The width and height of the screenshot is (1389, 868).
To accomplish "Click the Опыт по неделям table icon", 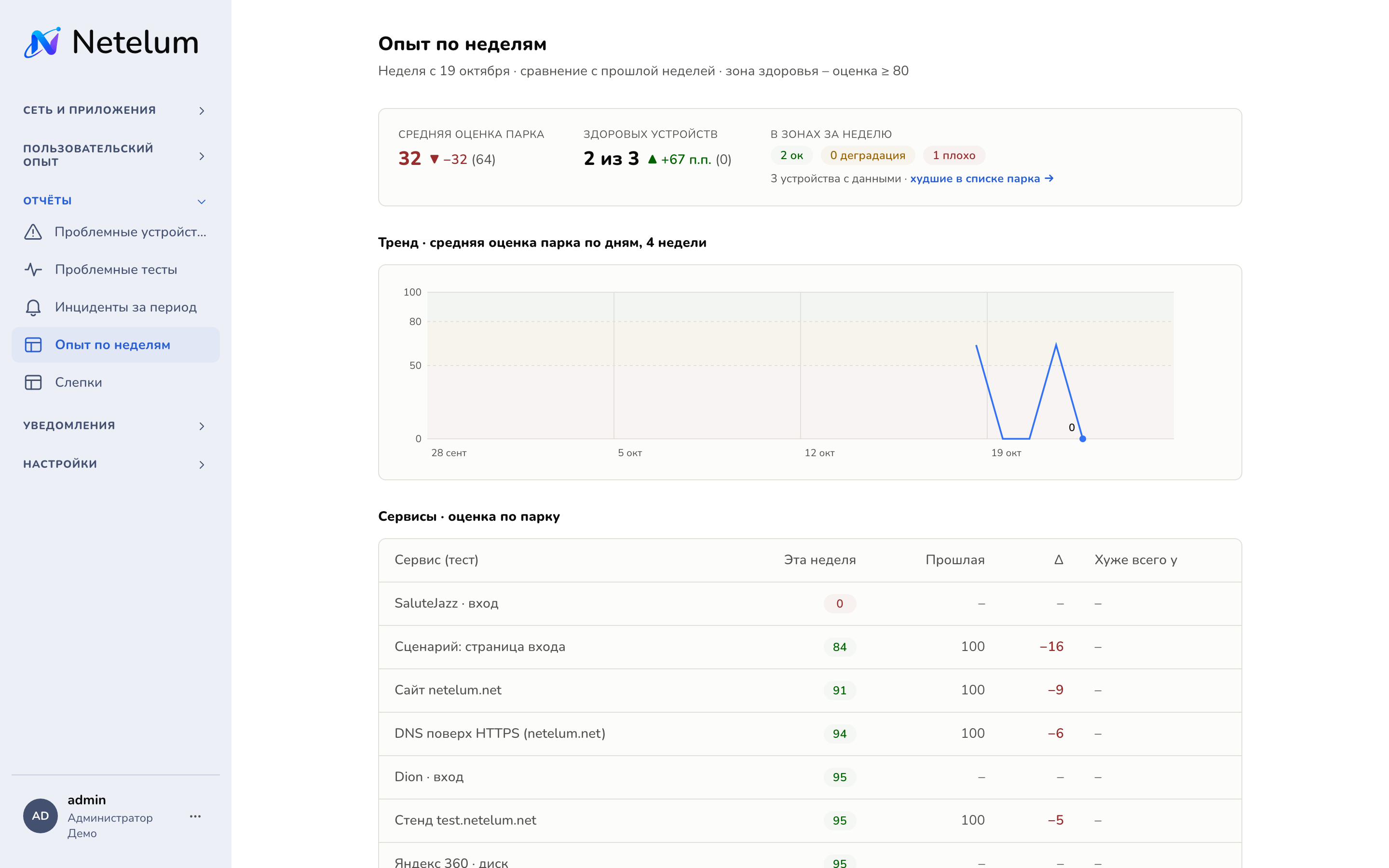I will [x=33, y=345].
